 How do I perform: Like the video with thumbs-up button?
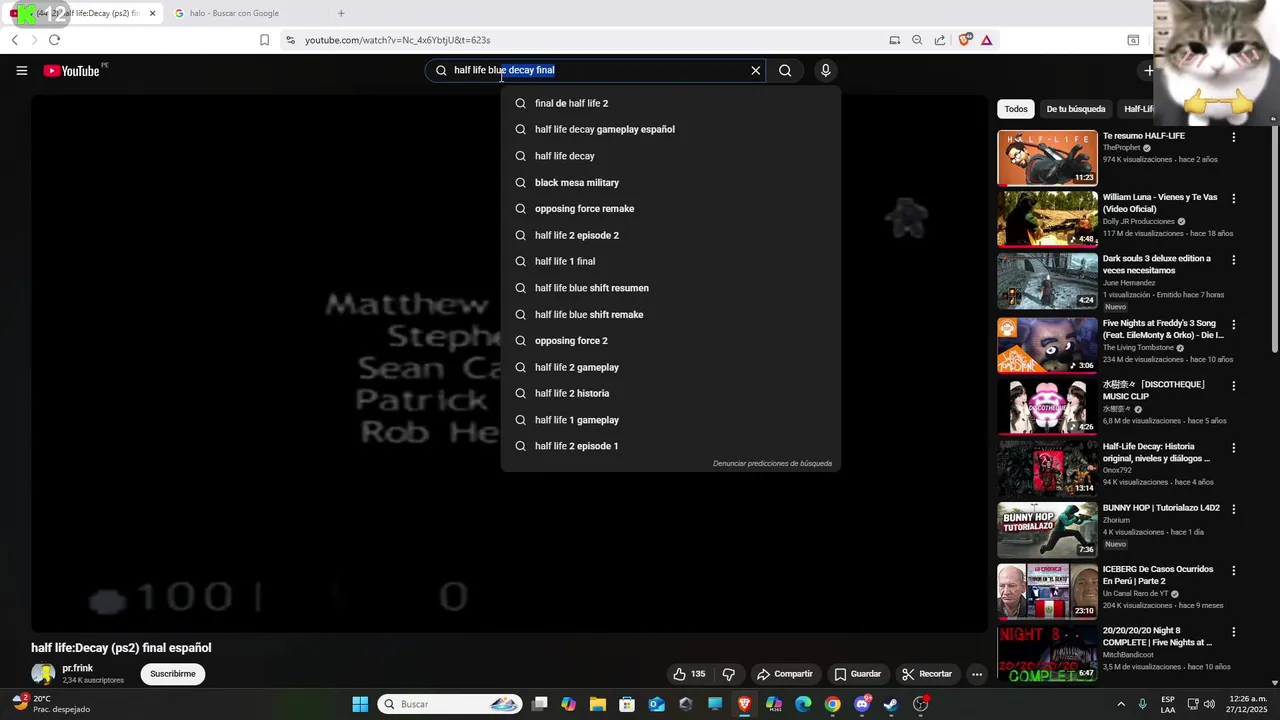(x=690, y=674)
